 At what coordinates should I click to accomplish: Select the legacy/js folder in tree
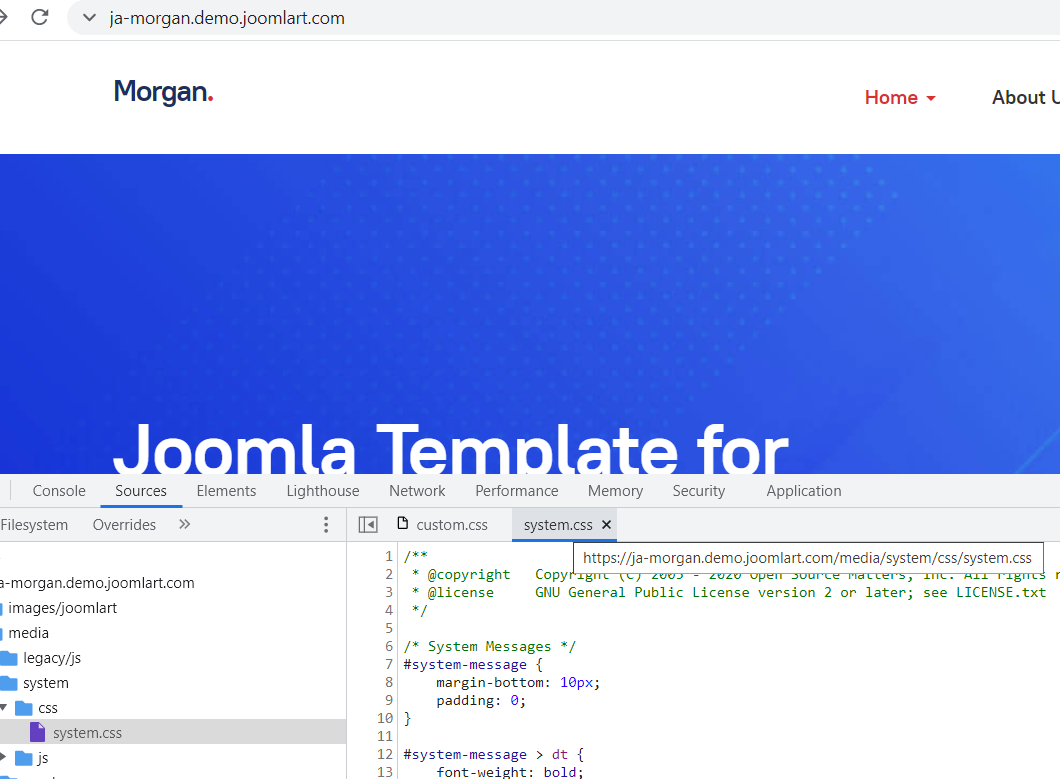coord(51,658)
